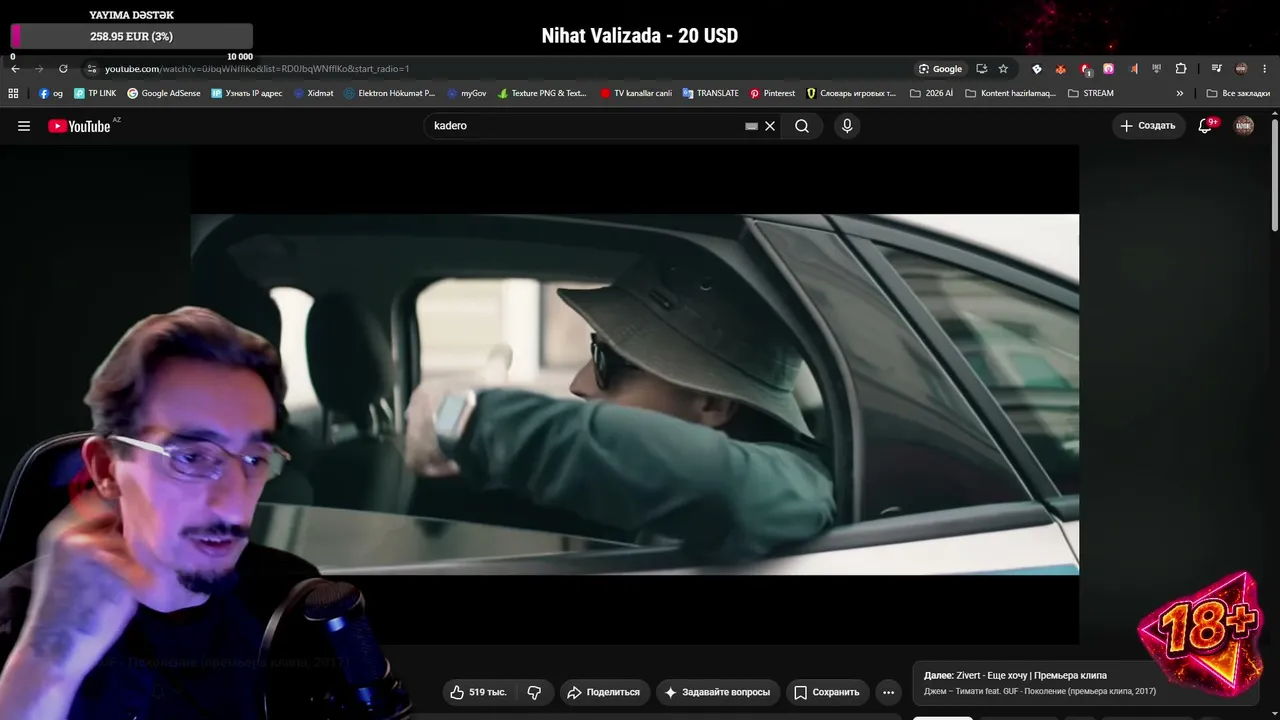Open the Texture PNG & Text bookmark
The width and height of the screenshot is (1280, 720).
click(543, 93)
